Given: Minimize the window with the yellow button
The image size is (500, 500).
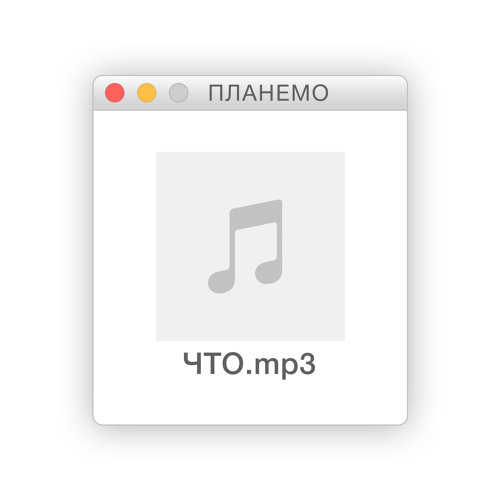Looking at the screenshot, I should coord(147,93).
